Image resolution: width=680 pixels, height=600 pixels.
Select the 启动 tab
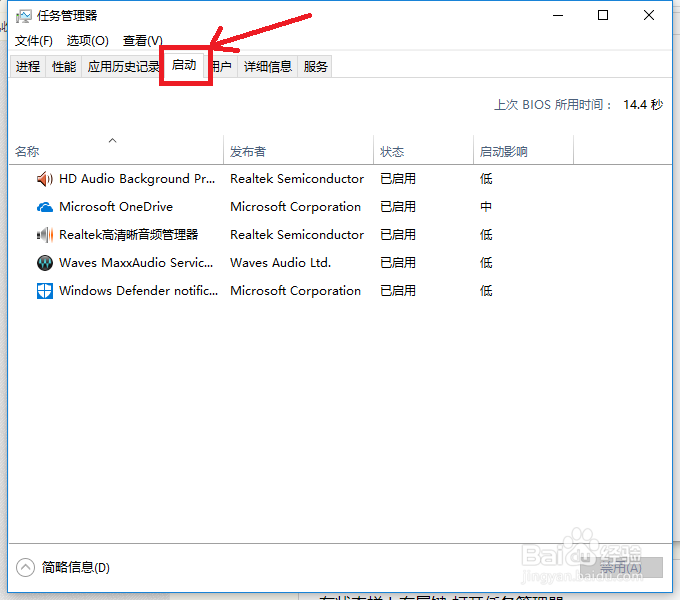point(184,65)
